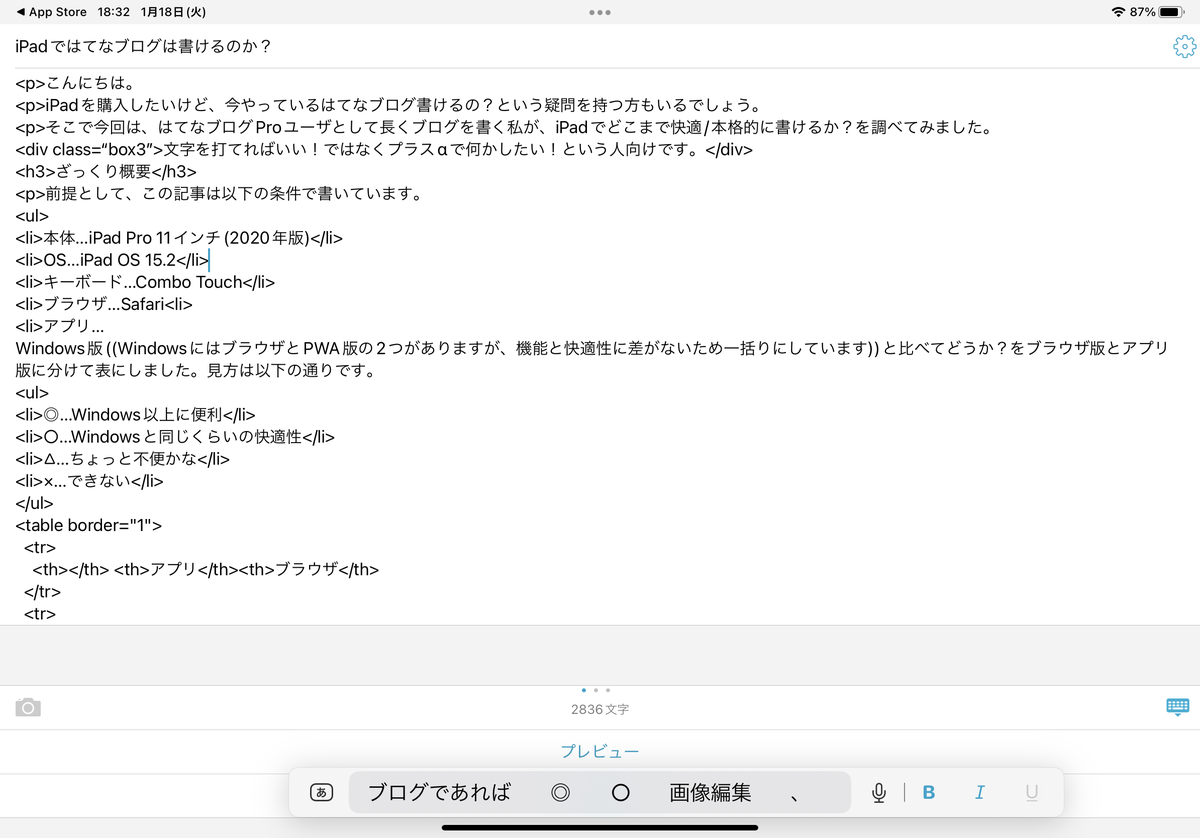Click the table header row with アプリ
Screen dimensions: 1200x838
(206, 570)
